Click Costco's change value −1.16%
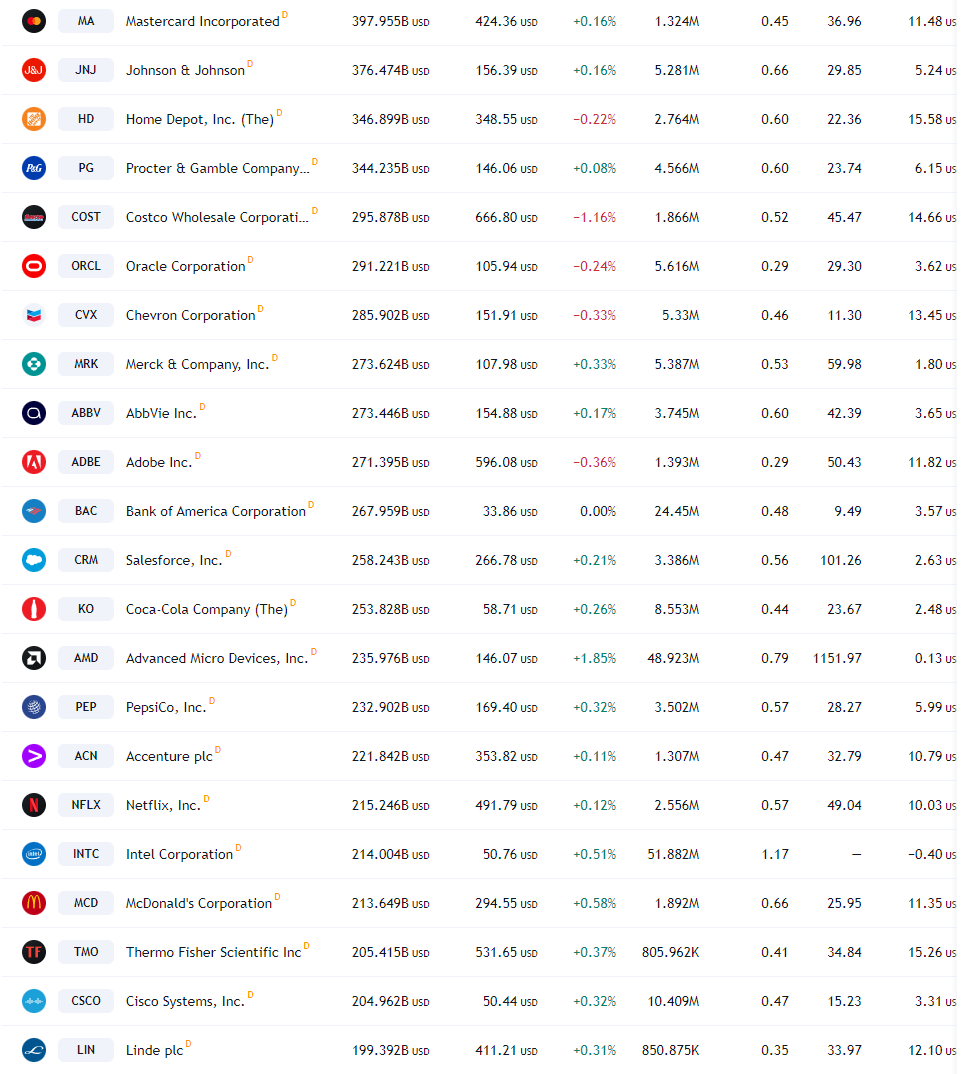The width and height of the screenshot is (966, 1074). coord(594,217)
